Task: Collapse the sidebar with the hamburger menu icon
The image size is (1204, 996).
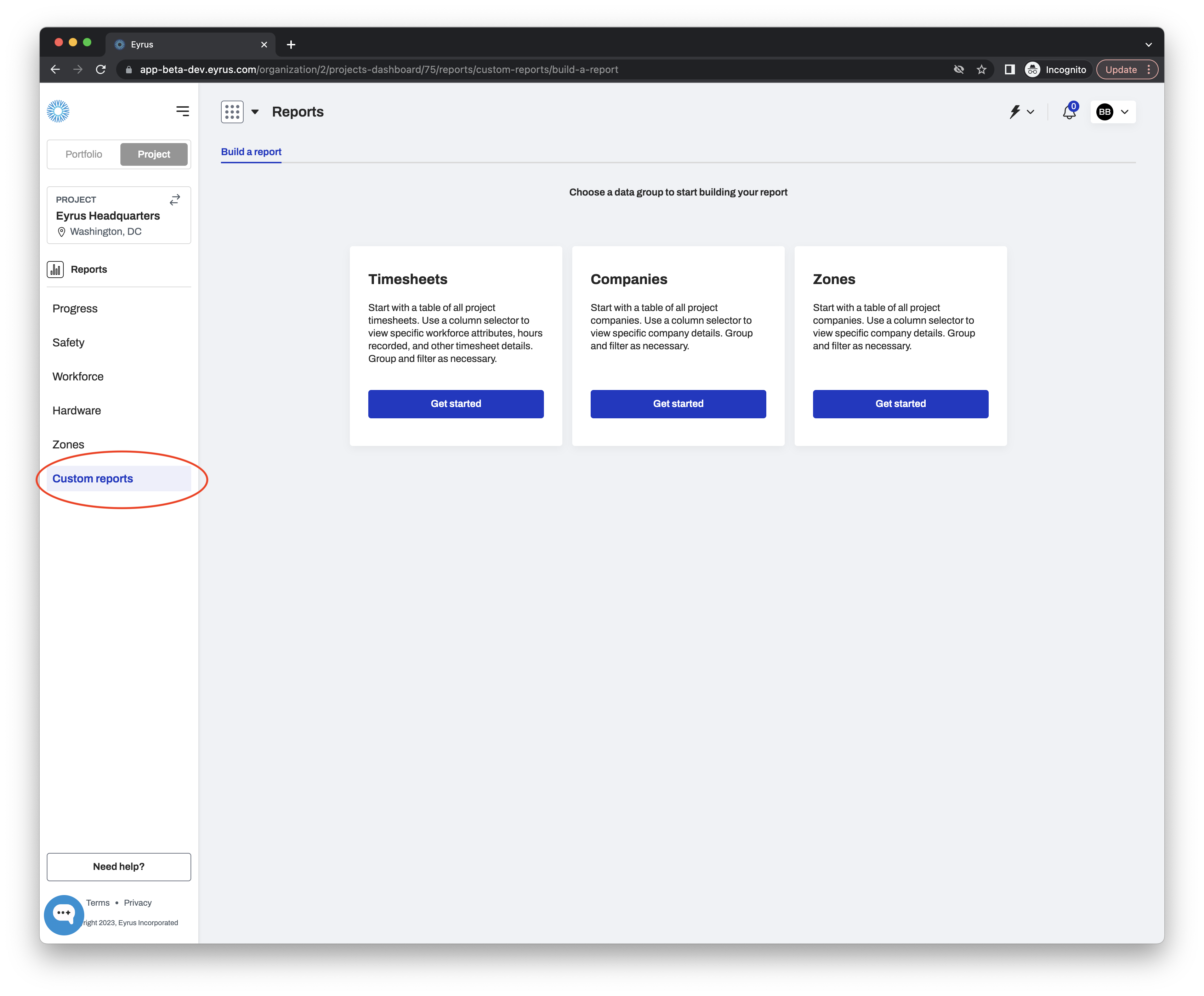Action: coord(182,111)
